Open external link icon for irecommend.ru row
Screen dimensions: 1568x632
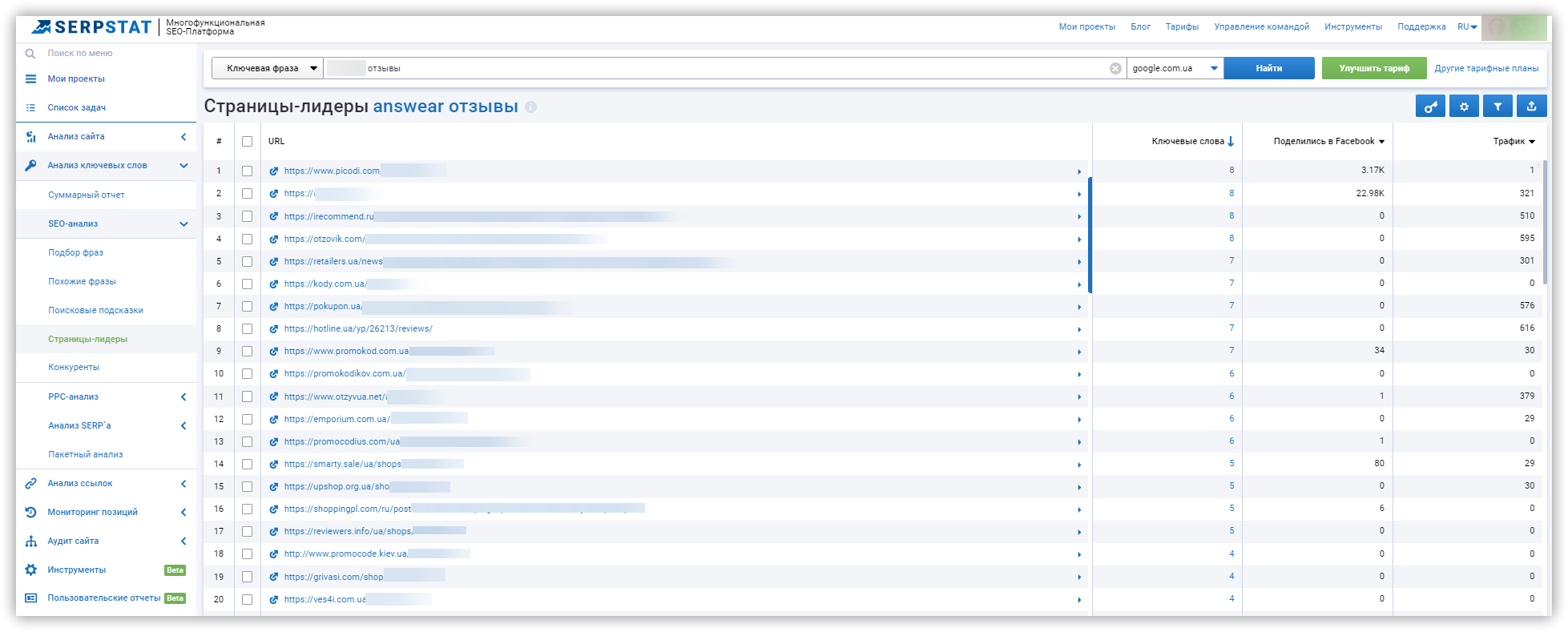coord(274,217)
